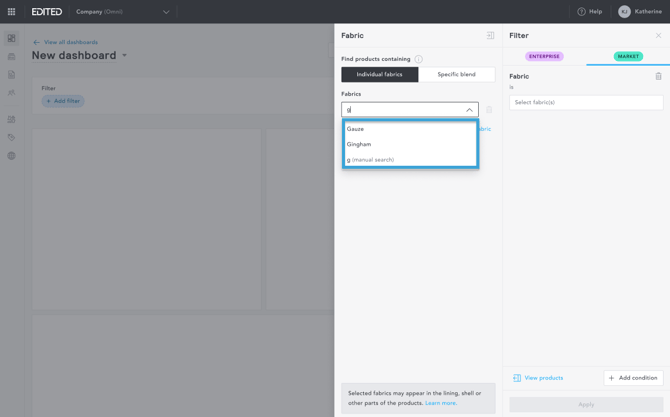Choose Gingham from the fabric suggestions
Viewport: 670px width, 417px height.
pyautogui.click(x=359, y=144)
